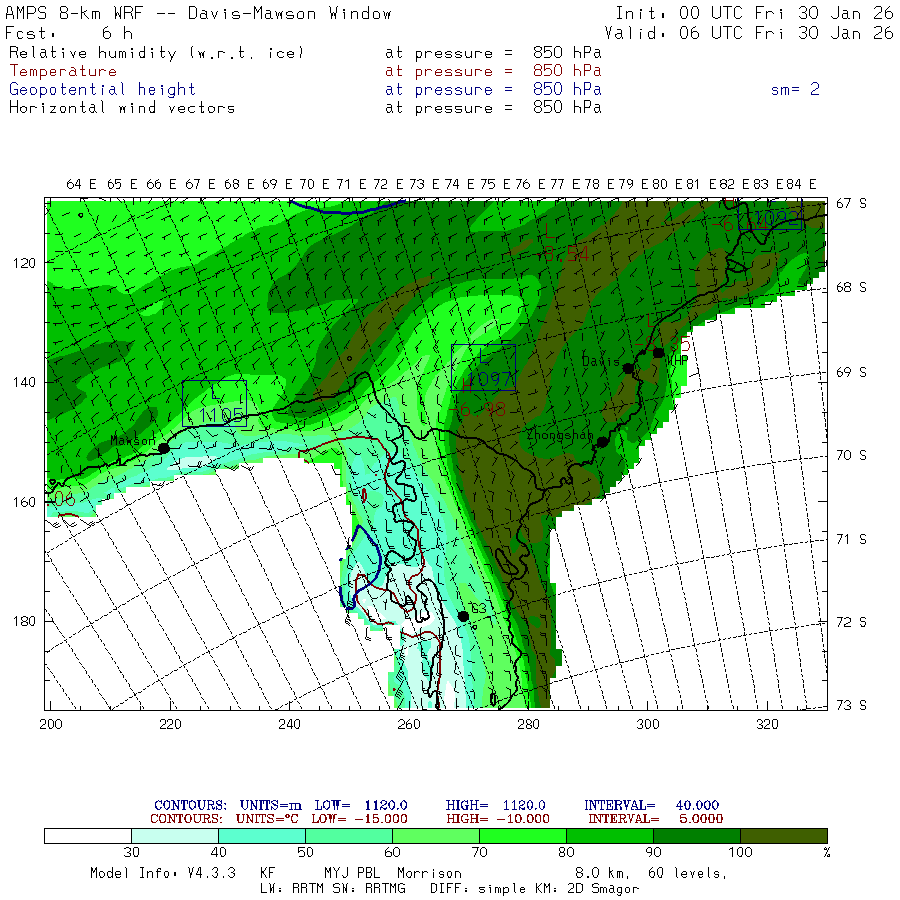This screenshot has width=900, height=900.
Task: Click the boxed 1092 low near 67 S
Action: pos(770,215)
